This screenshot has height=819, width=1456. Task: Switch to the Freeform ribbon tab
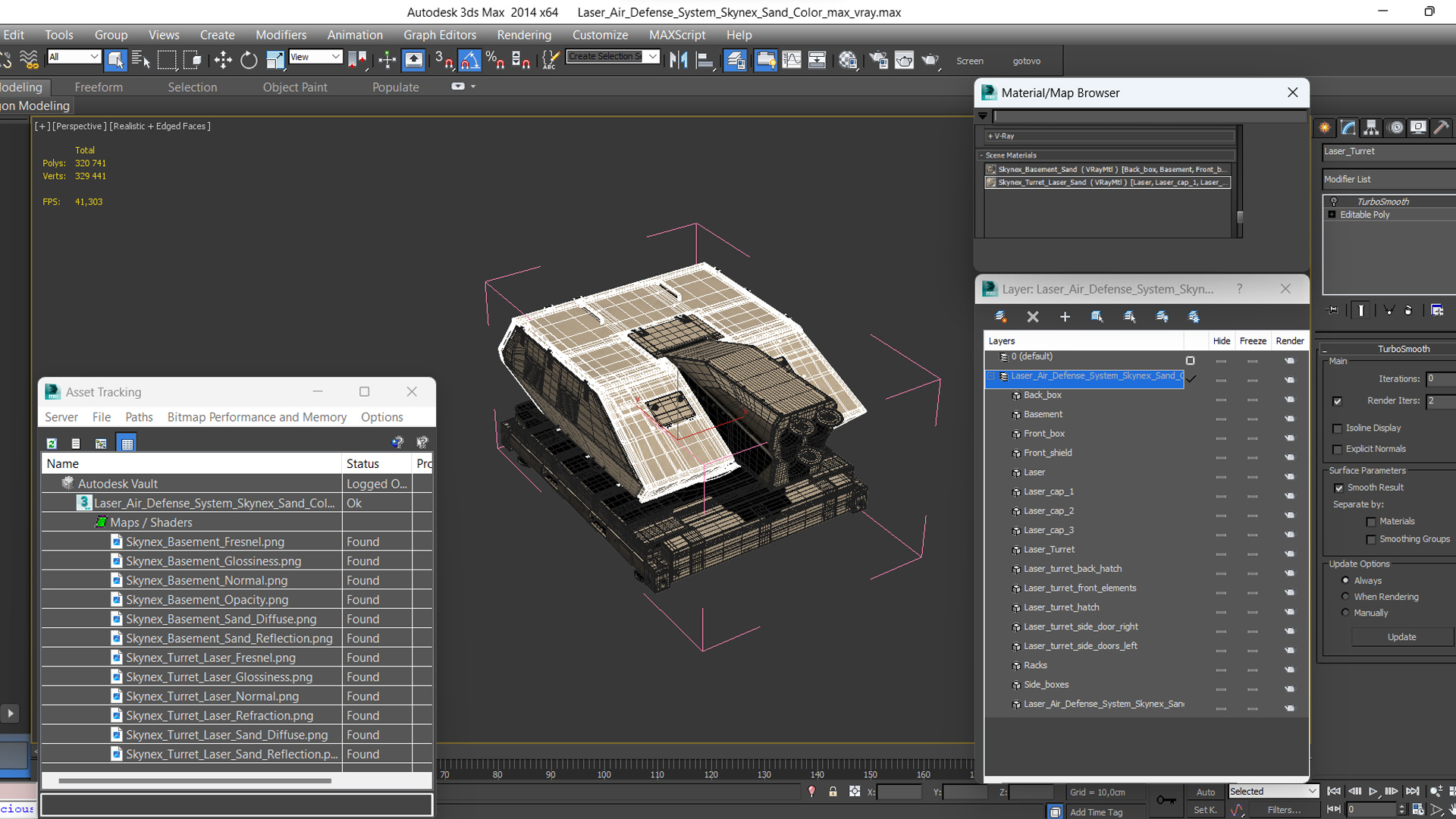click(x=99, y=87)
